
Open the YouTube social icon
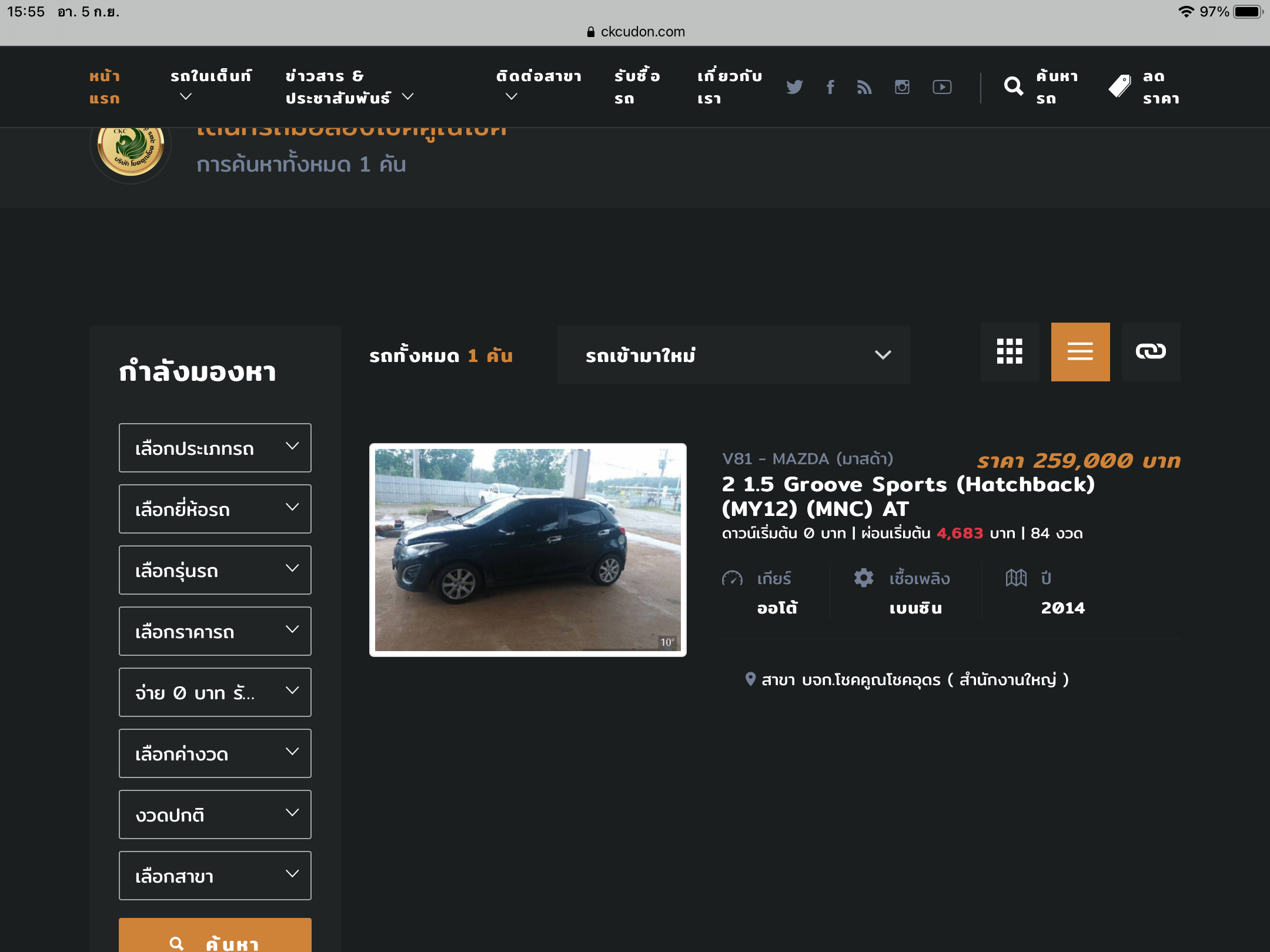pos(942,87)
